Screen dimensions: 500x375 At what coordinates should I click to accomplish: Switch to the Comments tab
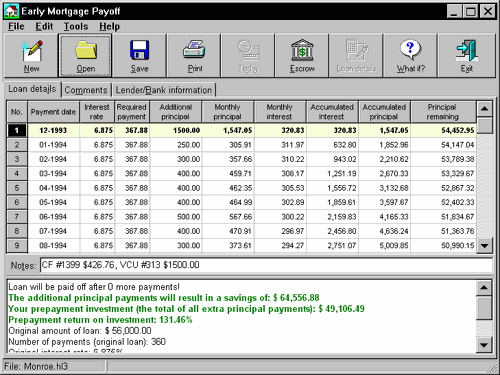[86, 90]
